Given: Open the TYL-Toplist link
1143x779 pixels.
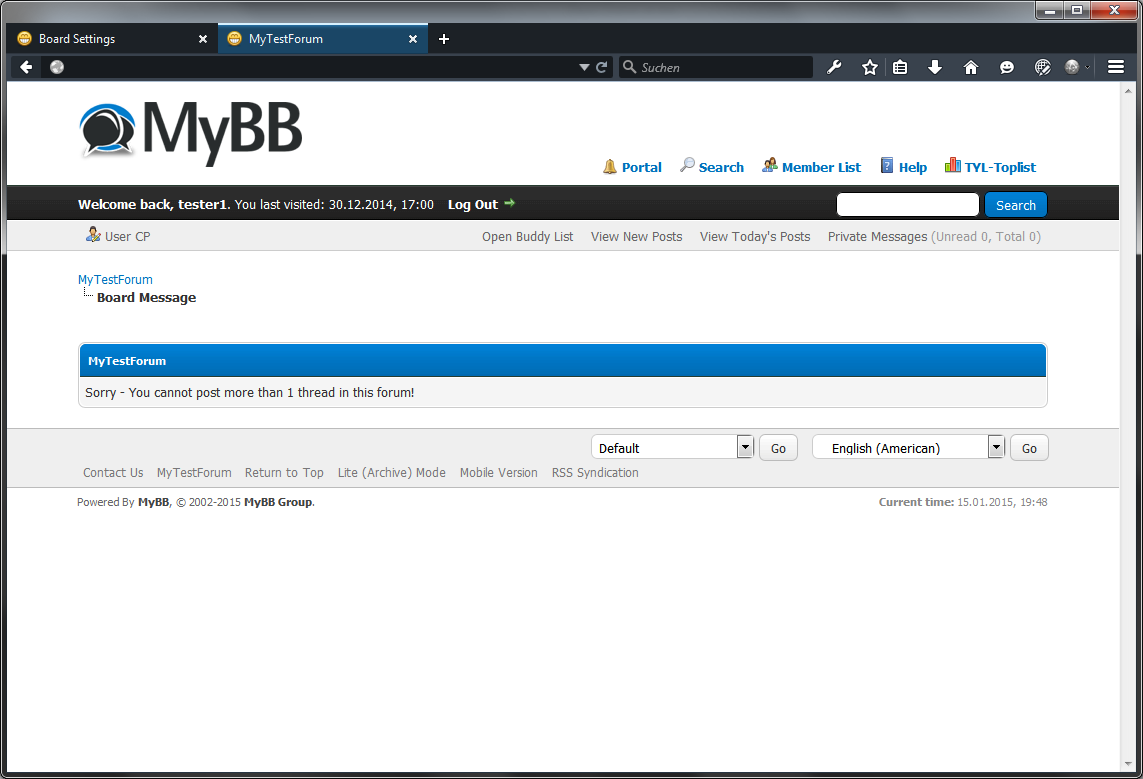Looking at the screenshot, I should (999, 167).
